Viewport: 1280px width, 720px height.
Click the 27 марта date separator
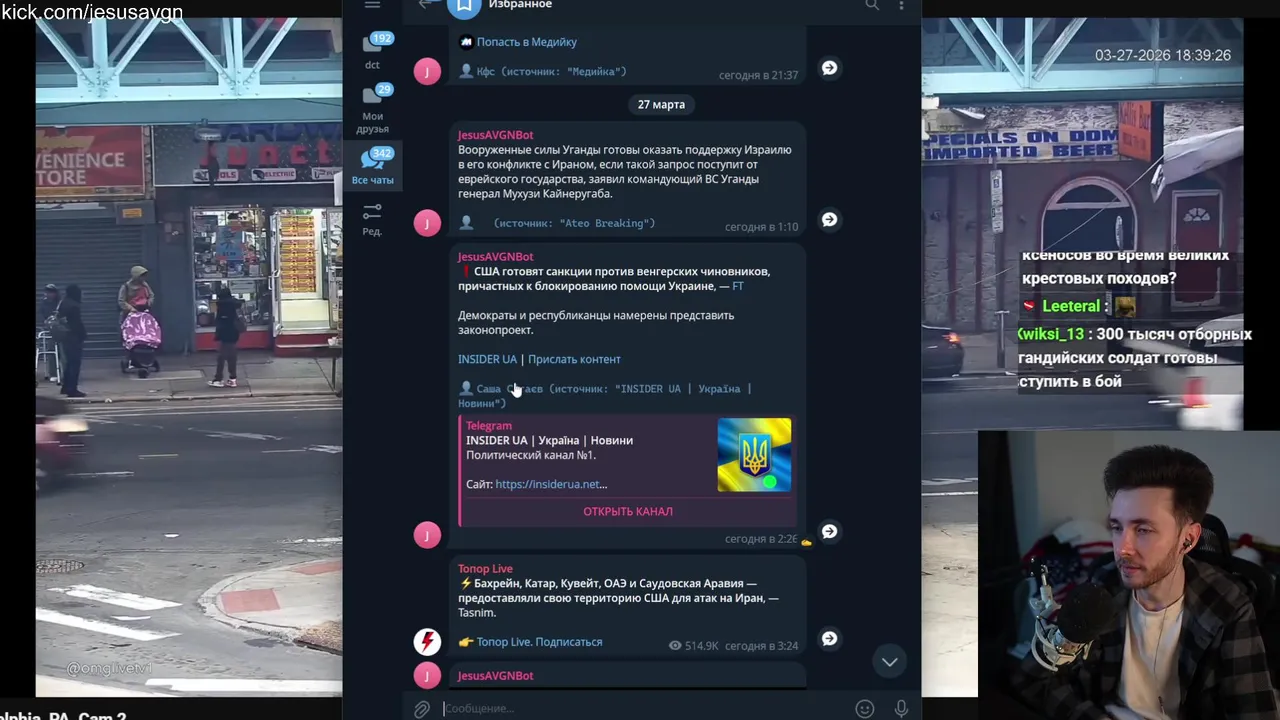pyautogui.click(x=661, y=104)
